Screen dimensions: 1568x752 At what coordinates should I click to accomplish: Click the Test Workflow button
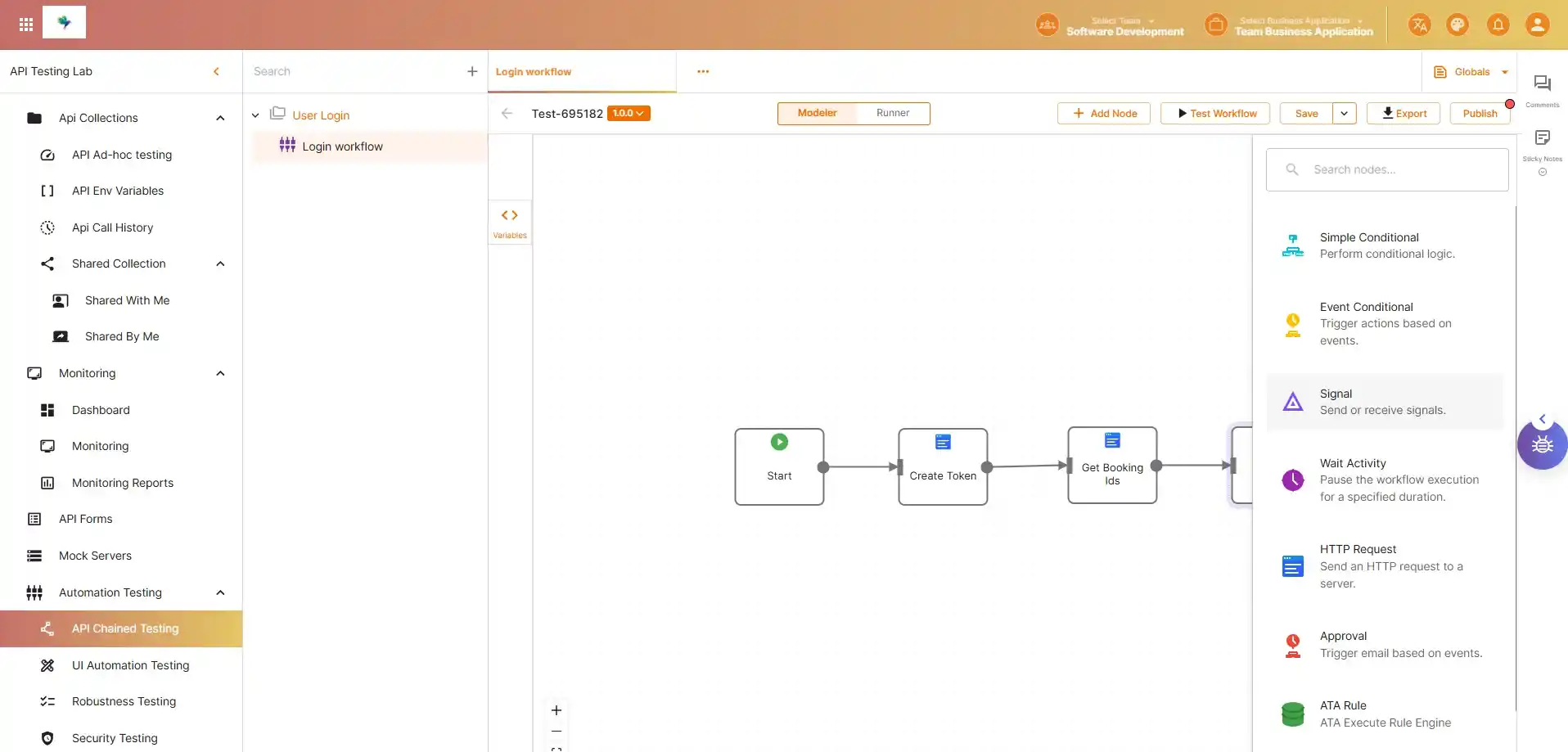click(x=1215, y=114)
